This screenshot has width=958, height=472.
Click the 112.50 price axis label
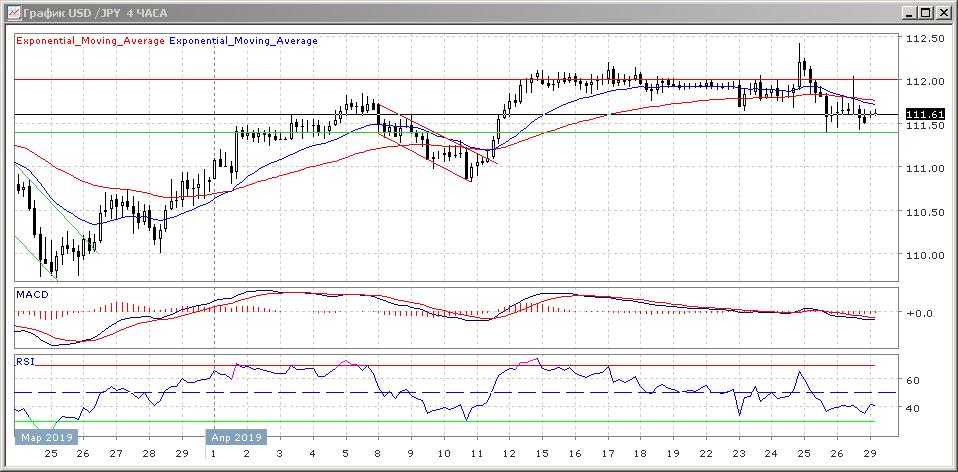coord(924,39)
